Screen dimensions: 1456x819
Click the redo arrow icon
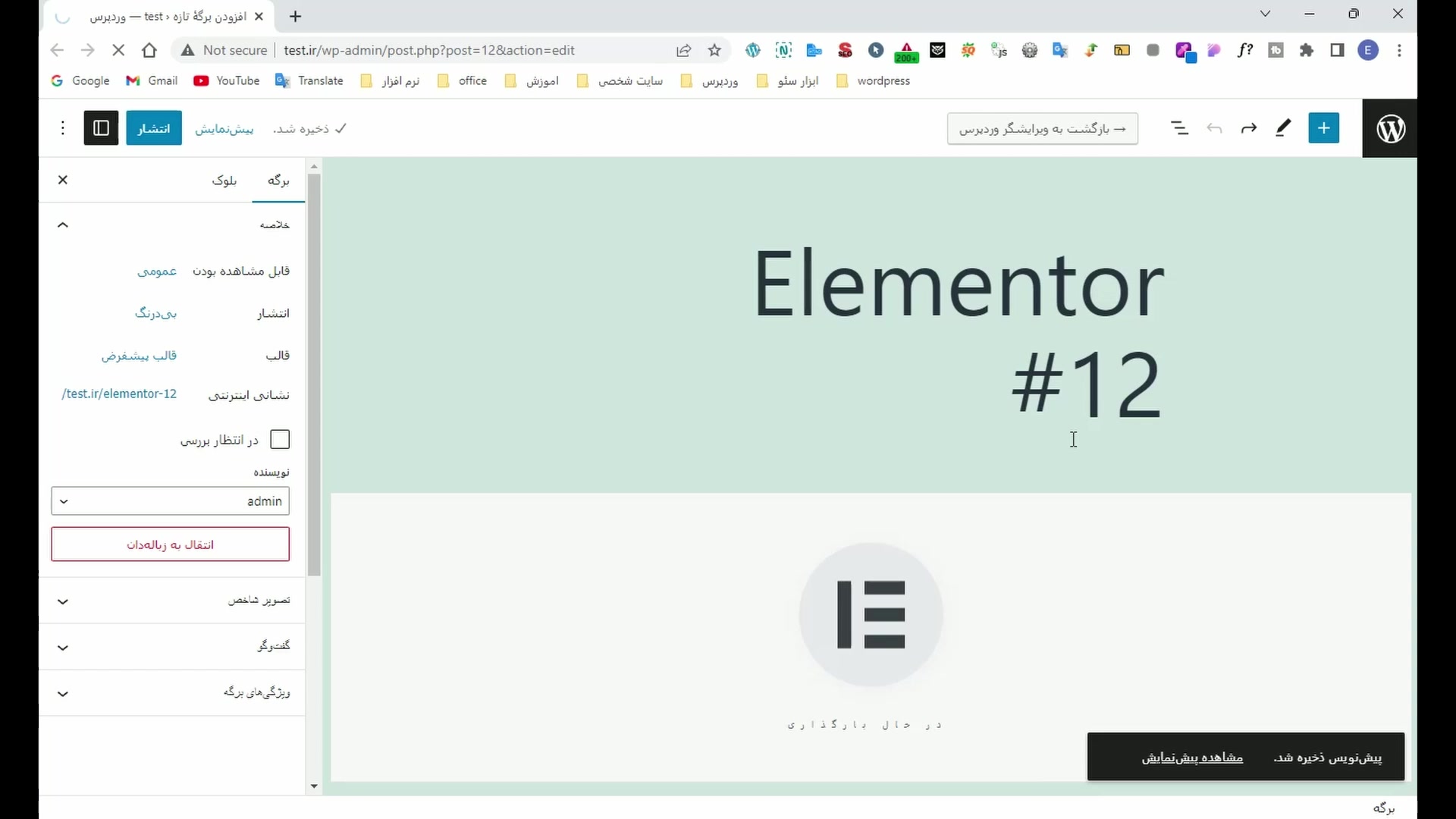point(1248,128)
